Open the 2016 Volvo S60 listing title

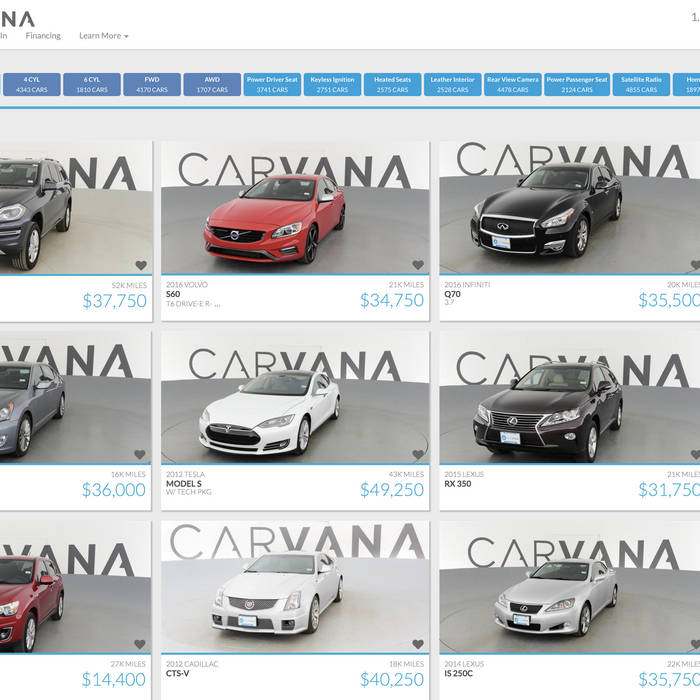[x=173, y=294]
